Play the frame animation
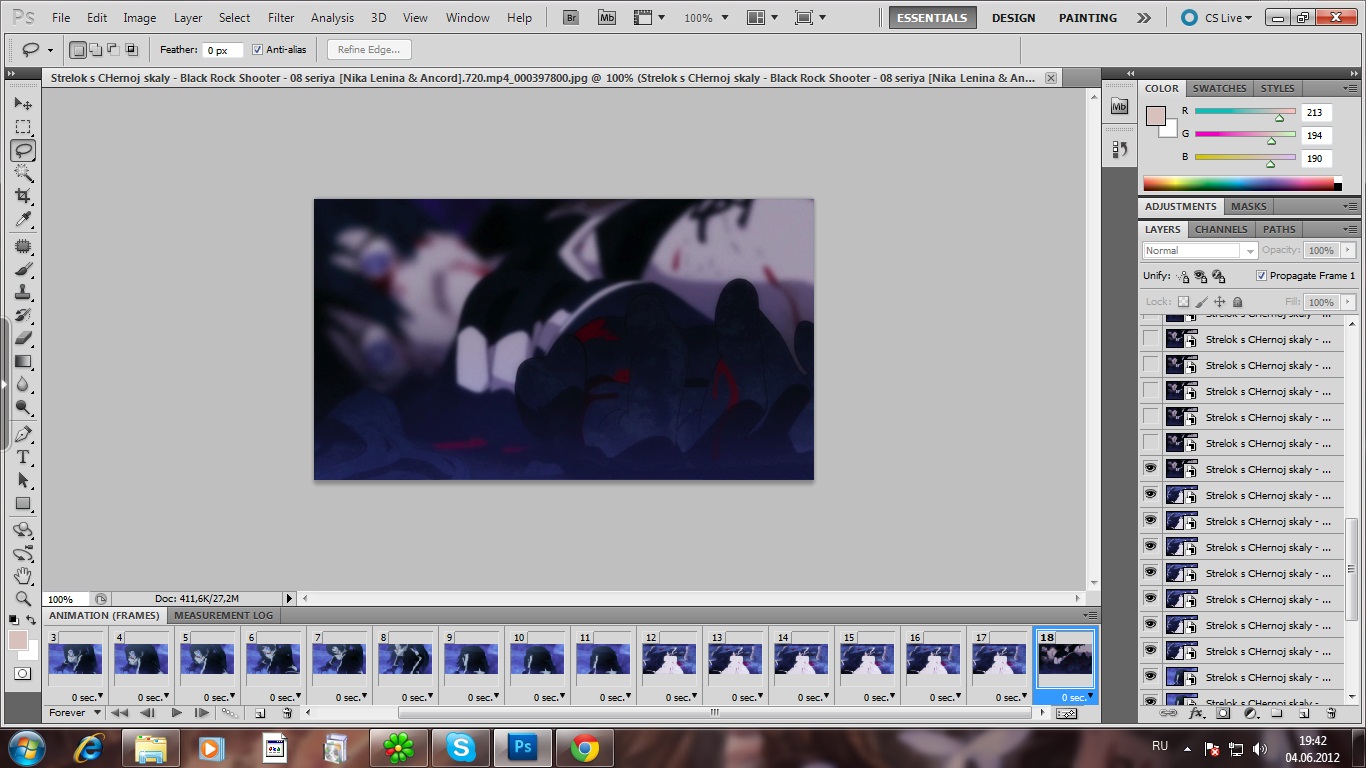The width and height of the screenshot is (1366, 768). (177, 713)
